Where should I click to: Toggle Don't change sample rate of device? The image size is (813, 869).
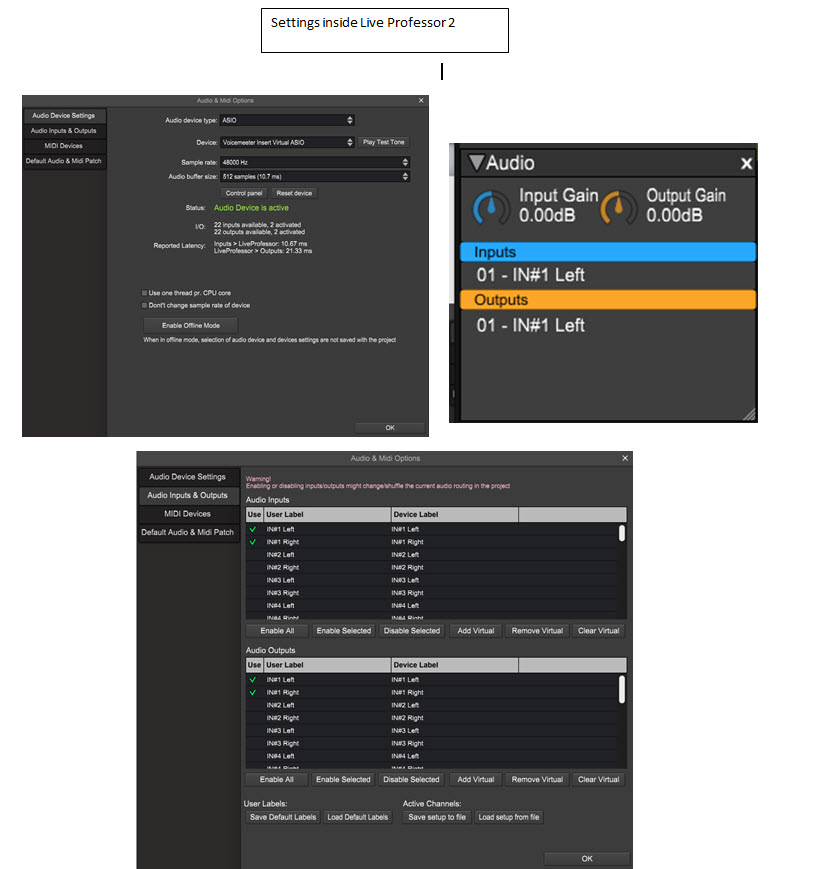point(145,305)
